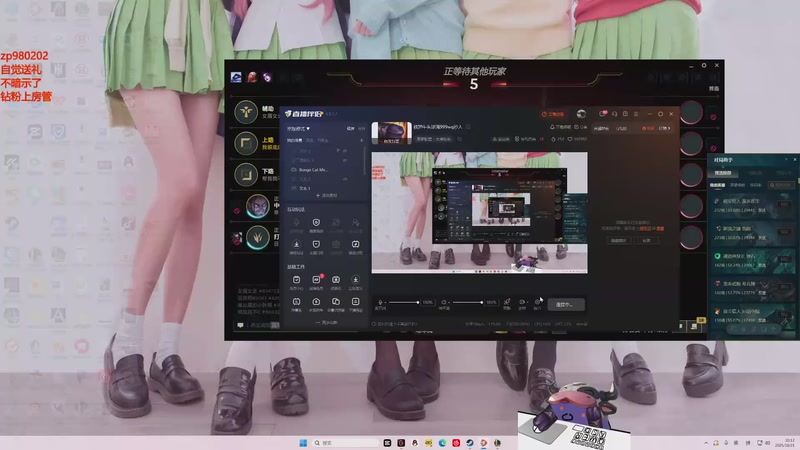
Task: Add a new scene with the plus icon
Action: [x=362, y=140]
